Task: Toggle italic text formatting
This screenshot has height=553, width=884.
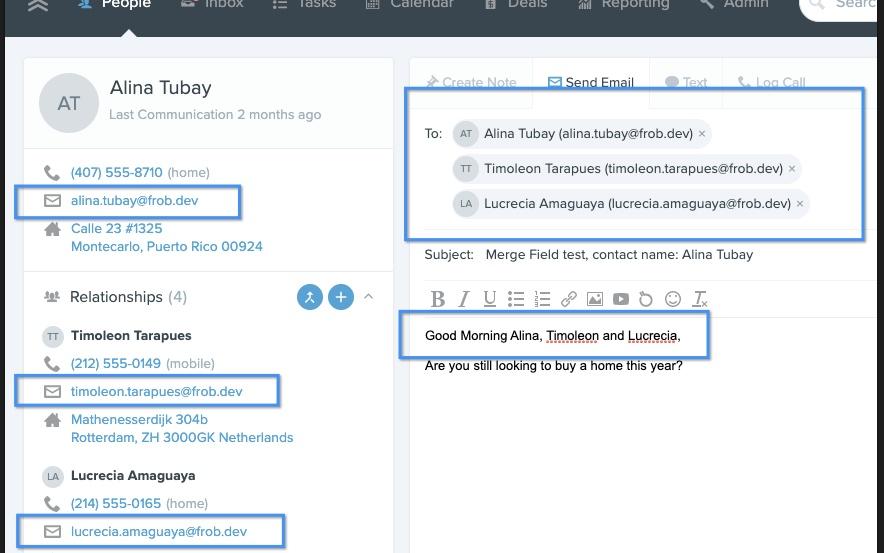Action: (463, 299)
